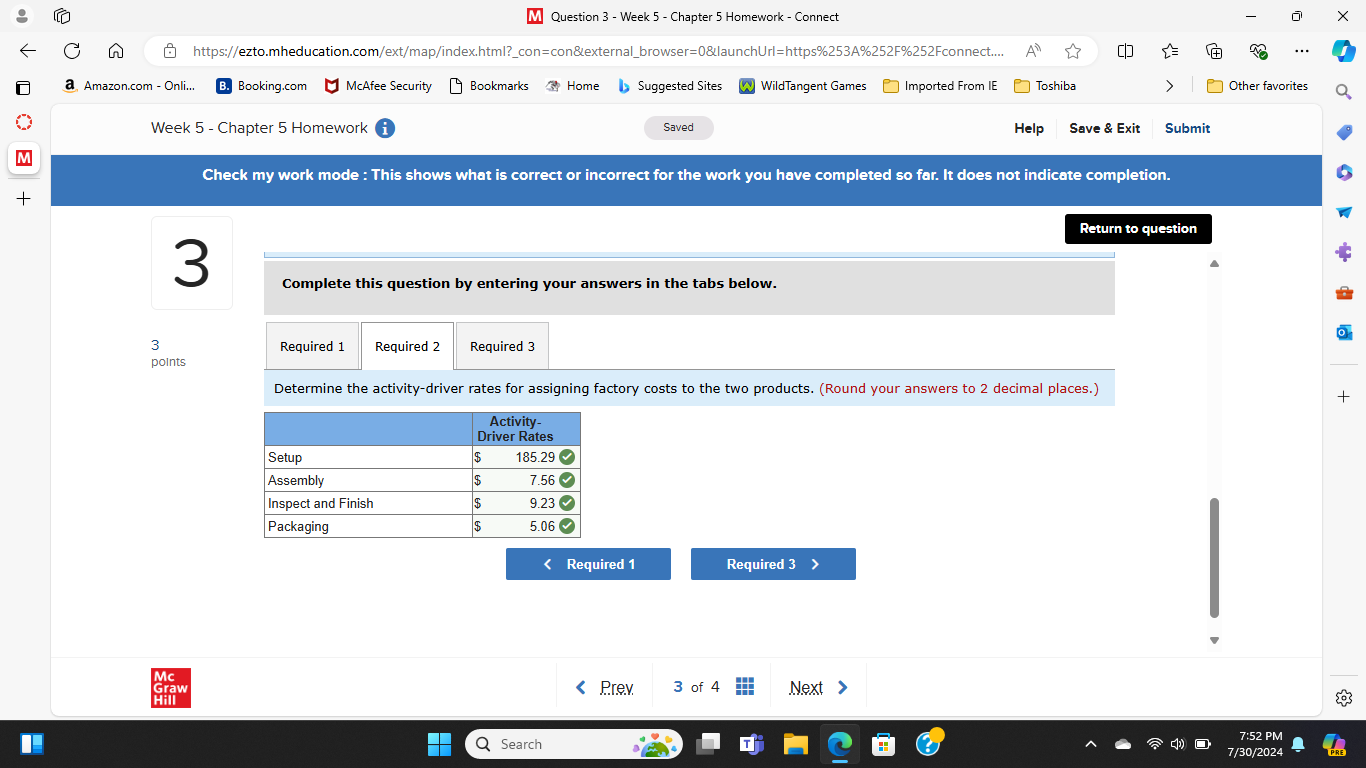Open the question navigator grid icon

(x=745, y=686)
